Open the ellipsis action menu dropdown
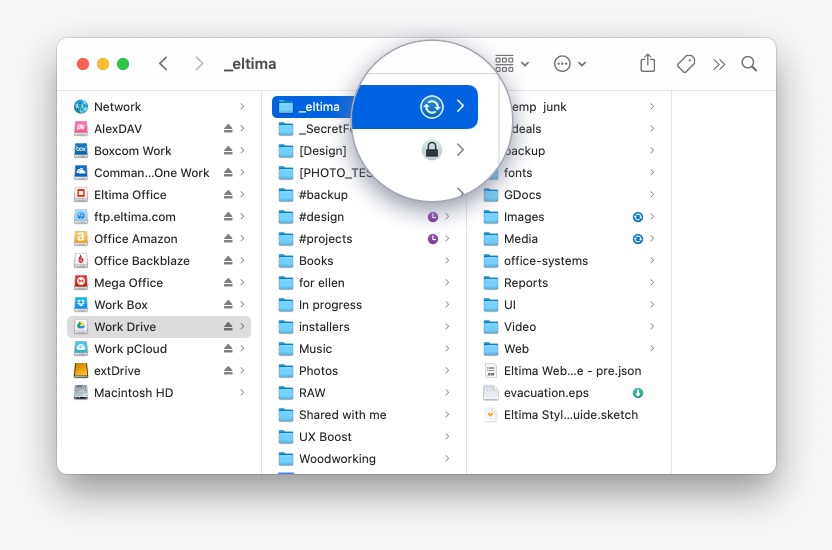The width and height of the screenshot is (832, 550). coord(570,64)
